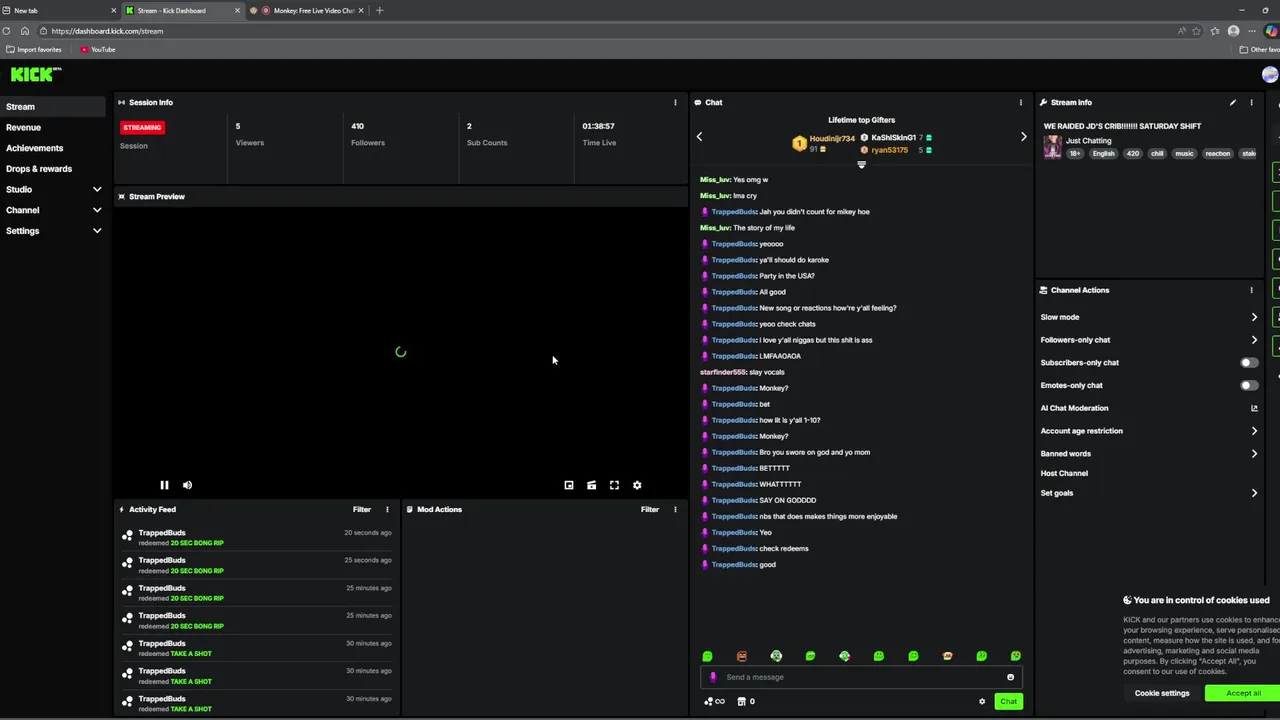This screenshot has height=720, width=1280.
Task: Open Chat panel three-dot menu
Action: [1021, 102]
